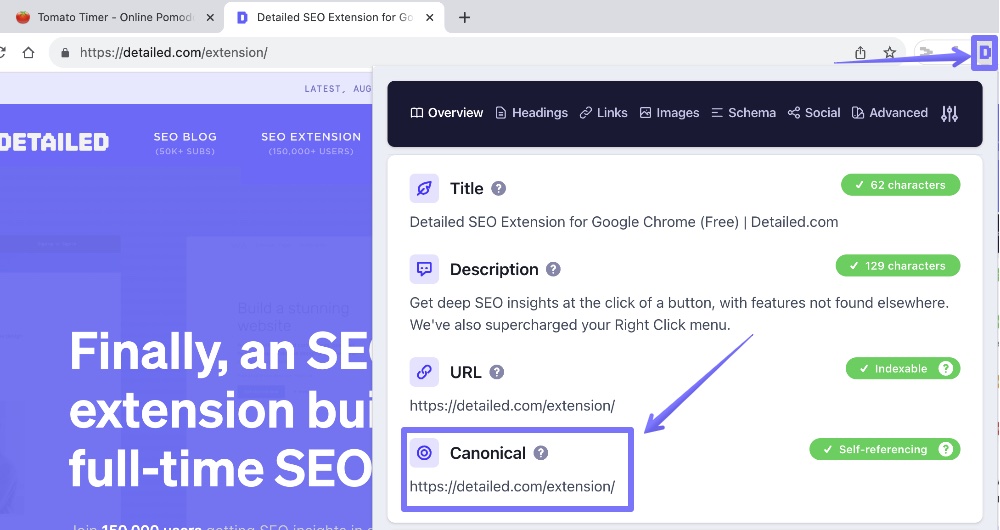Viewport: 1000px width, 530px height.
Task: Switch to the Tomato Timer tab
Action: (115, 17)
